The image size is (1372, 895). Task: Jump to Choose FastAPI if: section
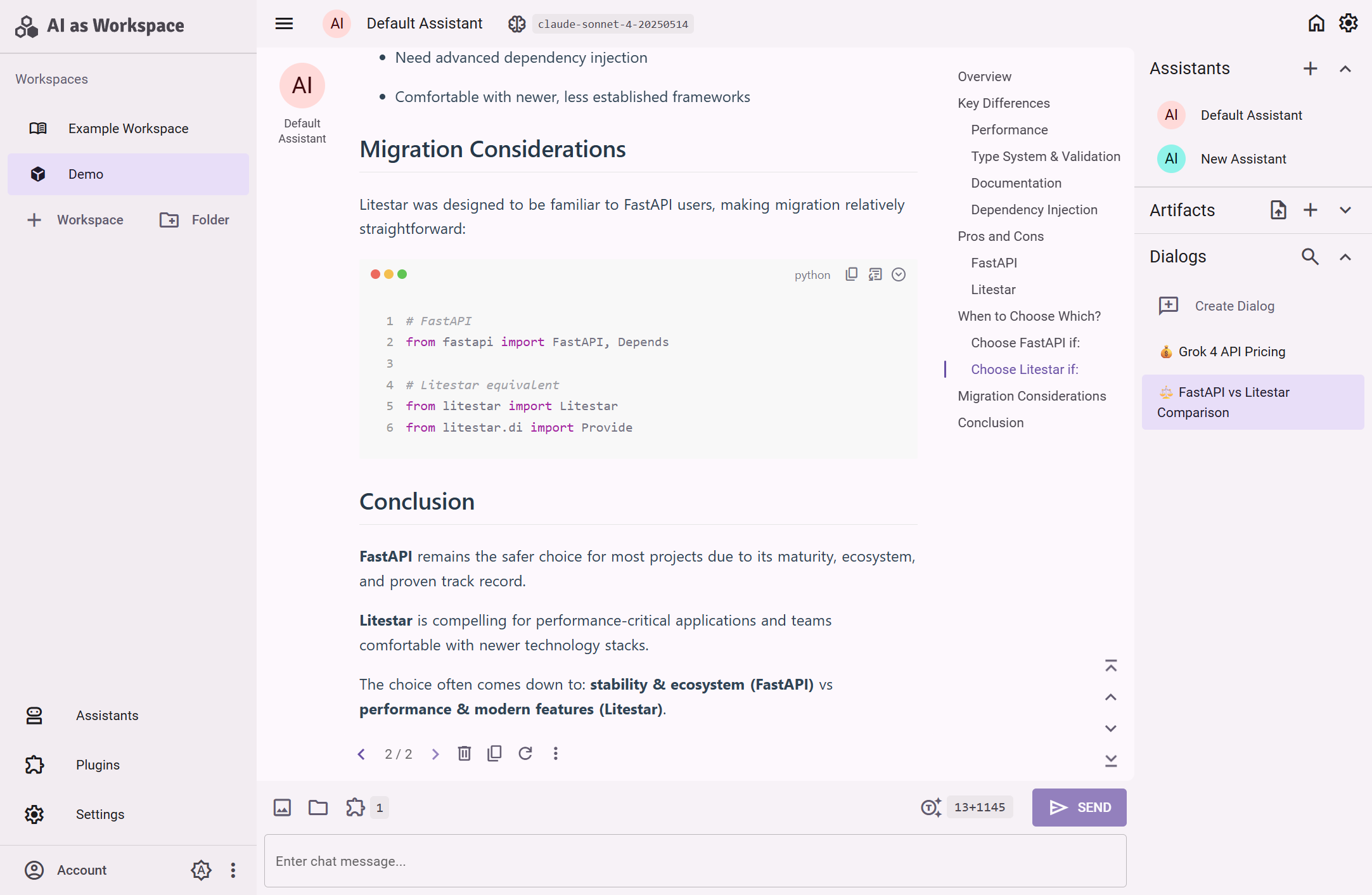click(1025, 343)
